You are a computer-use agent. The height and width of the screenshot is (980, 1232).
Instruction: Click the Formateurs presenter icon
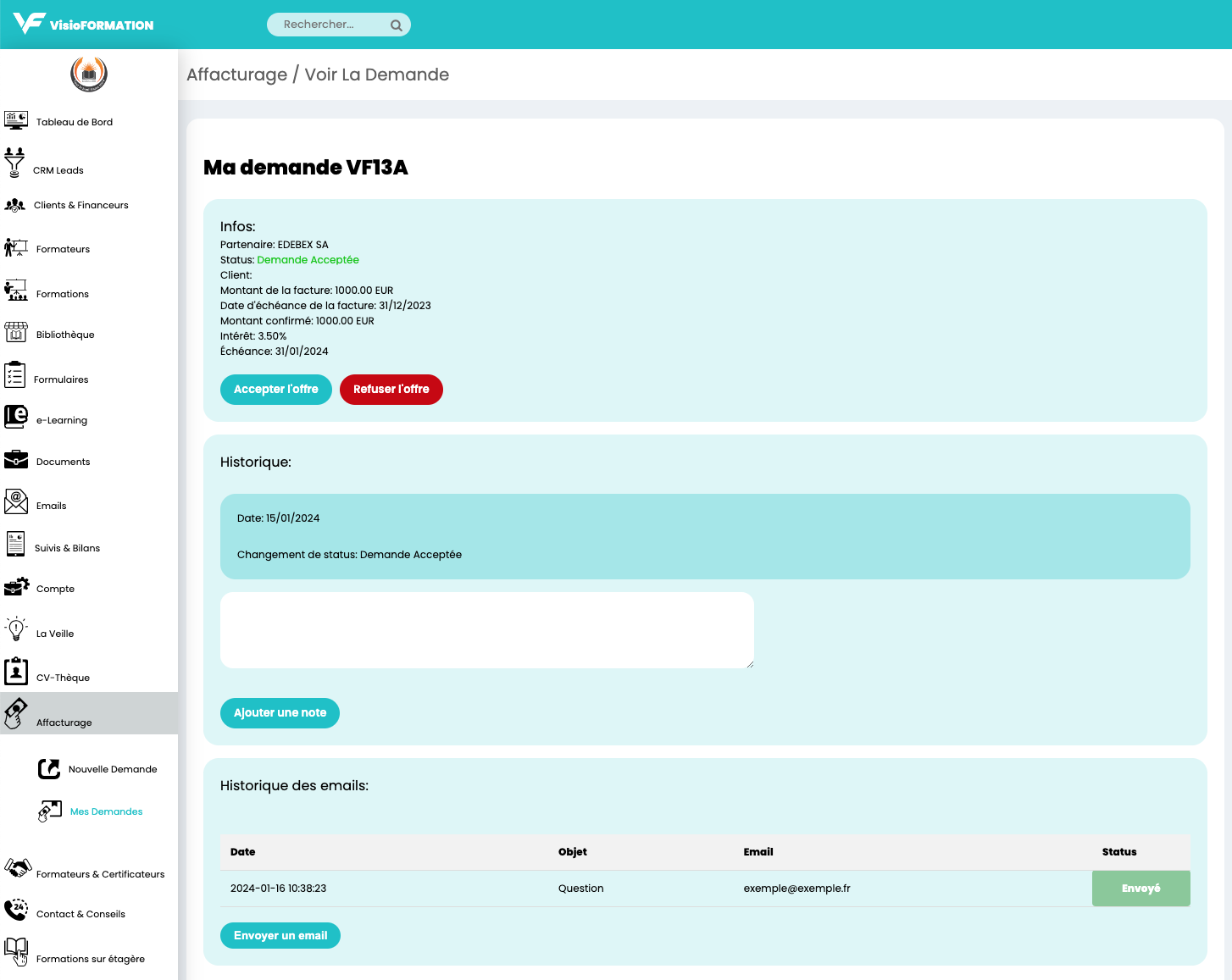coord(16,247)
